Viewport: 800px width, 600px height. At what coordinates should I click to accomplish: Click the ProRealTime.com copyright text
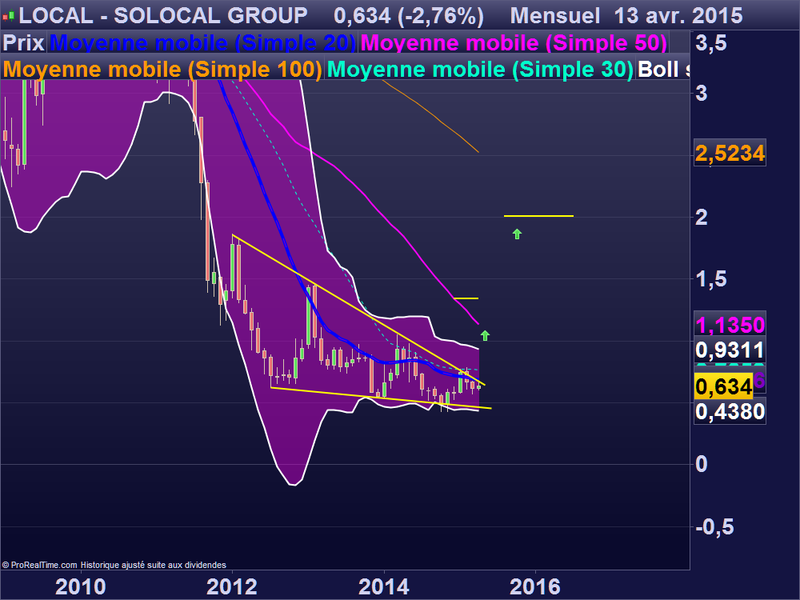pyautogui.click(x=114, y=565)
